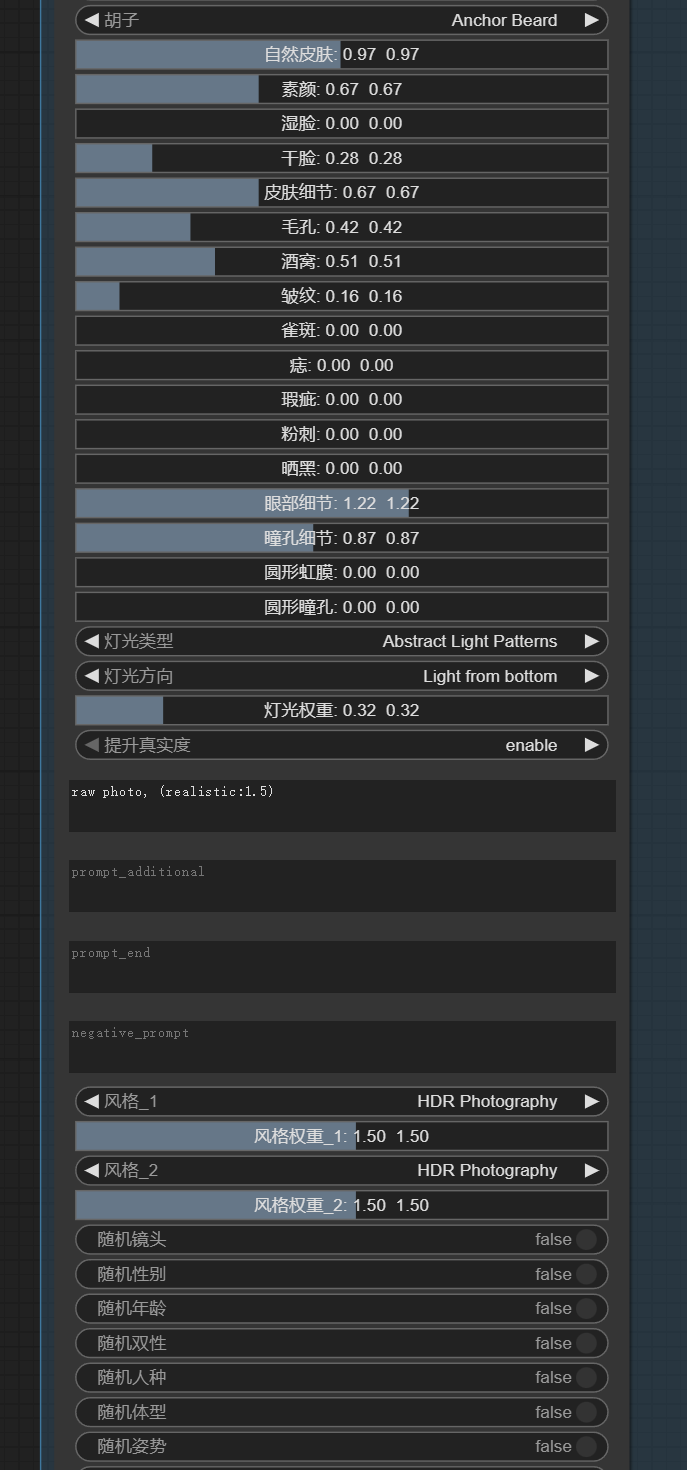
Task: Click left arrow on 灯光类型 selector
Action: click(x=91, y=641)
